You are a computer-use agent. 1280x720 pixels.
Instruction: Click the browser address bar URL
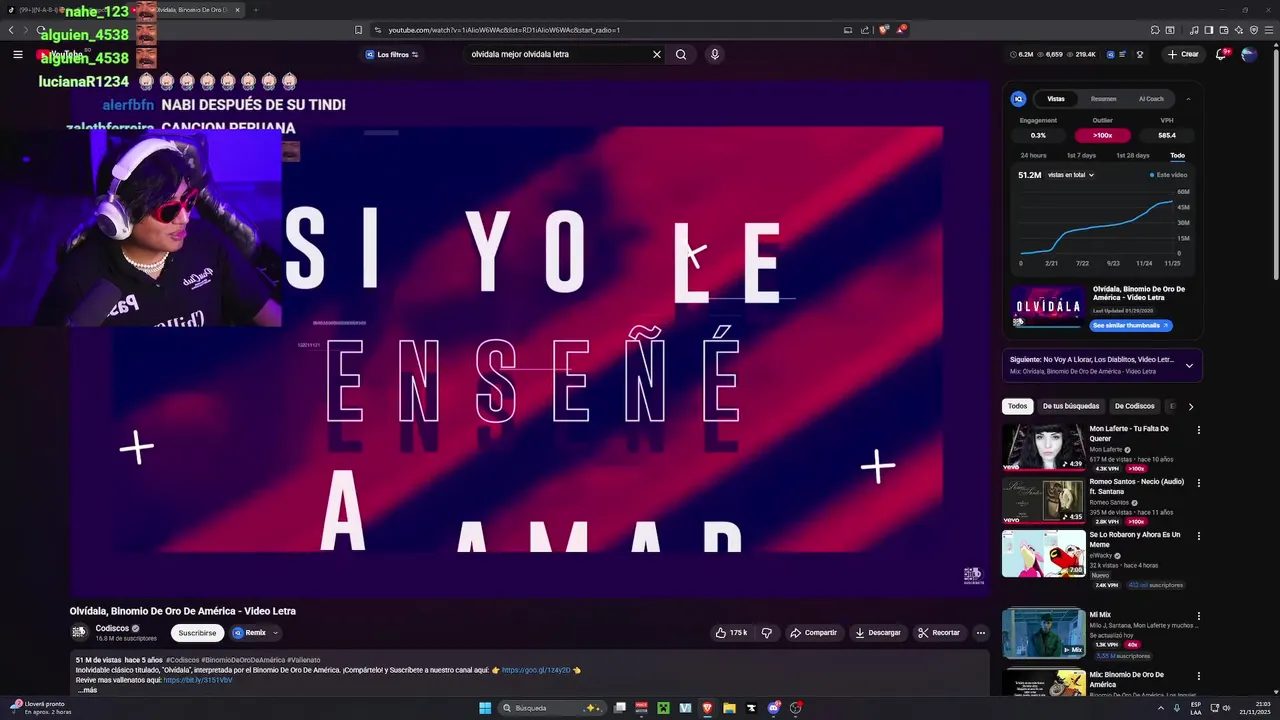(504, 30)
